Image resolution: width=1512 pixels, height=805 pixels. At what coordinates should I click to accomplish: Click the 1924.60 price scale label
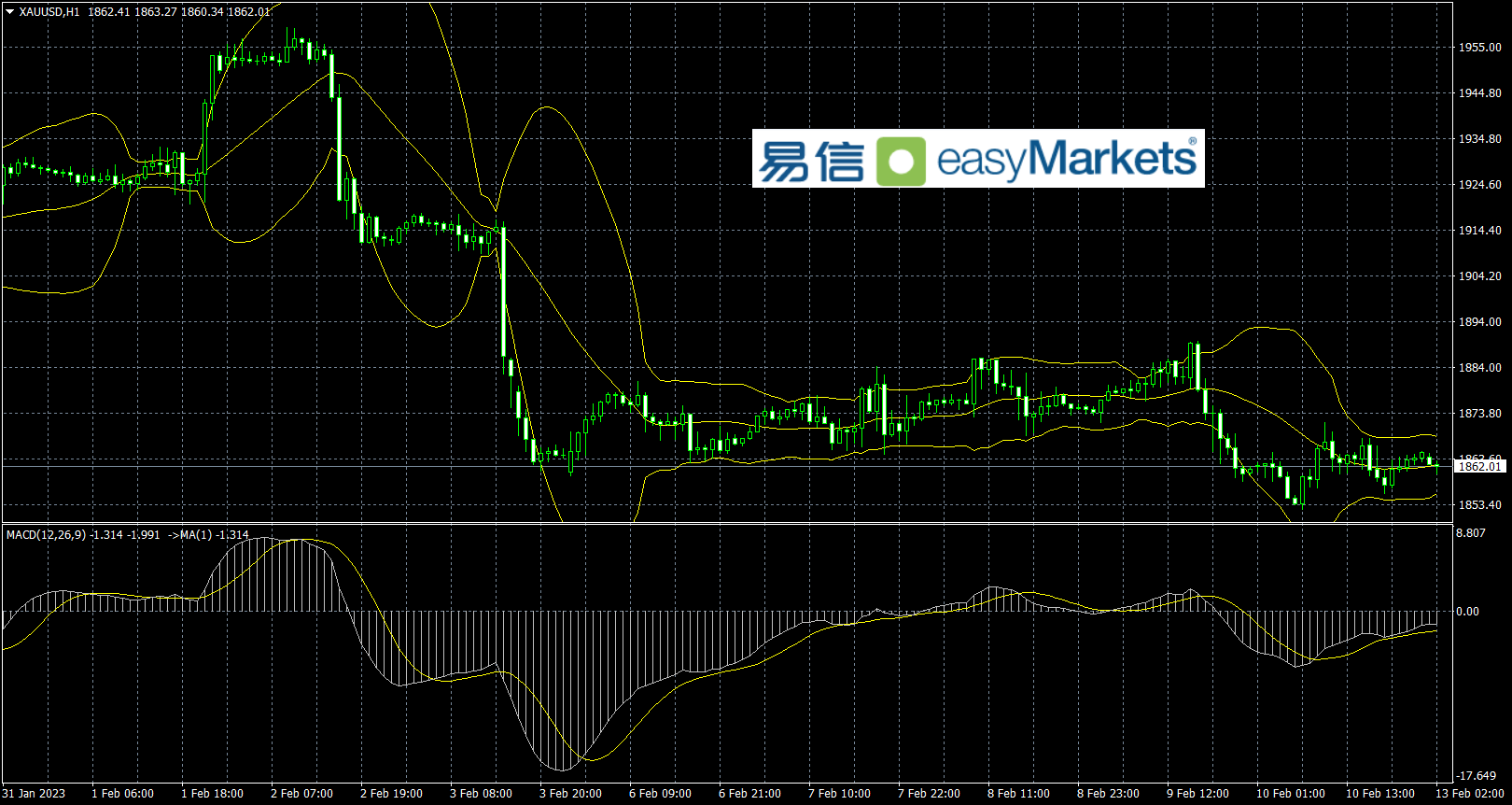tap(1480, 185)
